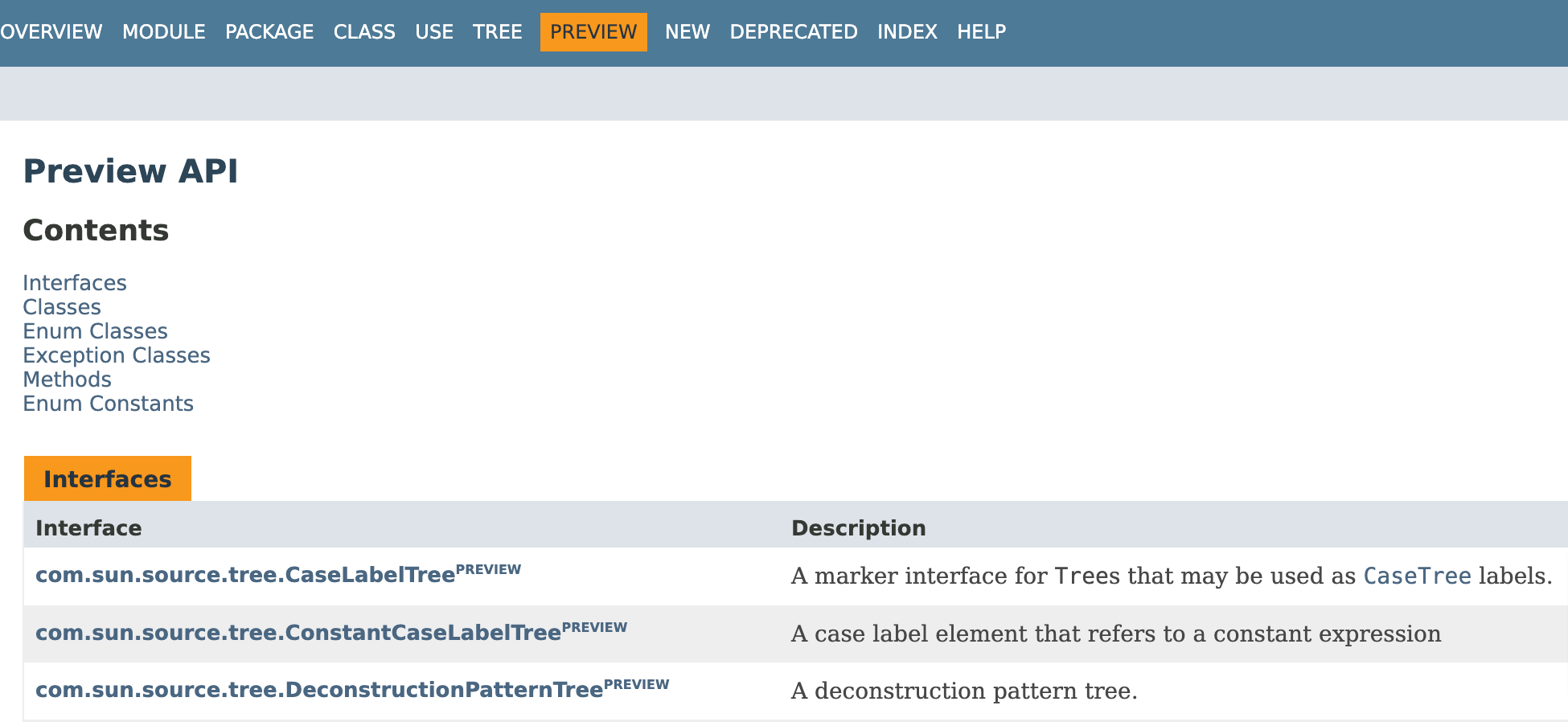Screen dimensions: 1568x722
Task: Click the Description column header
Action: tap(859, 528)
